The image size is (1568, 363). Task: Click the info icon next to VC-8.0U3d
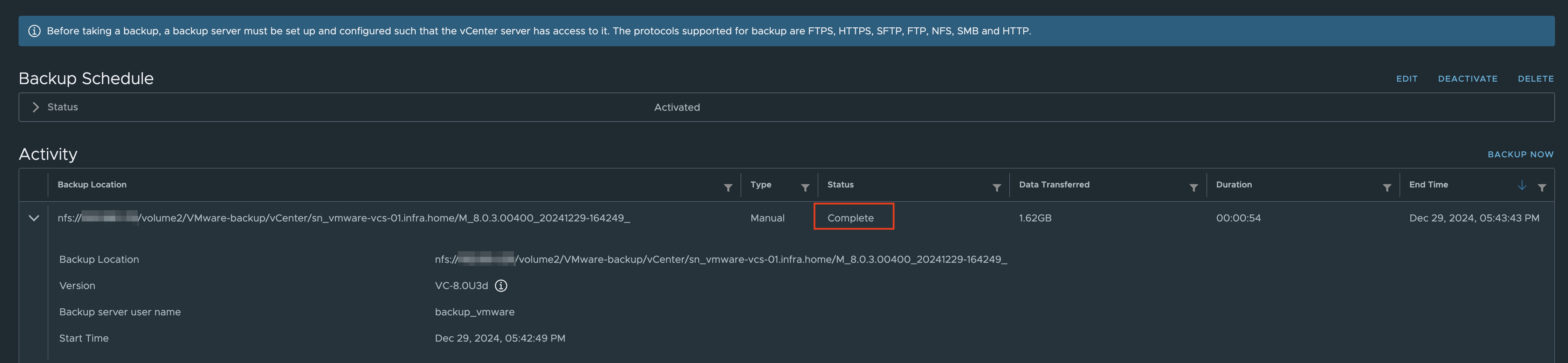[x=500, y=285]
